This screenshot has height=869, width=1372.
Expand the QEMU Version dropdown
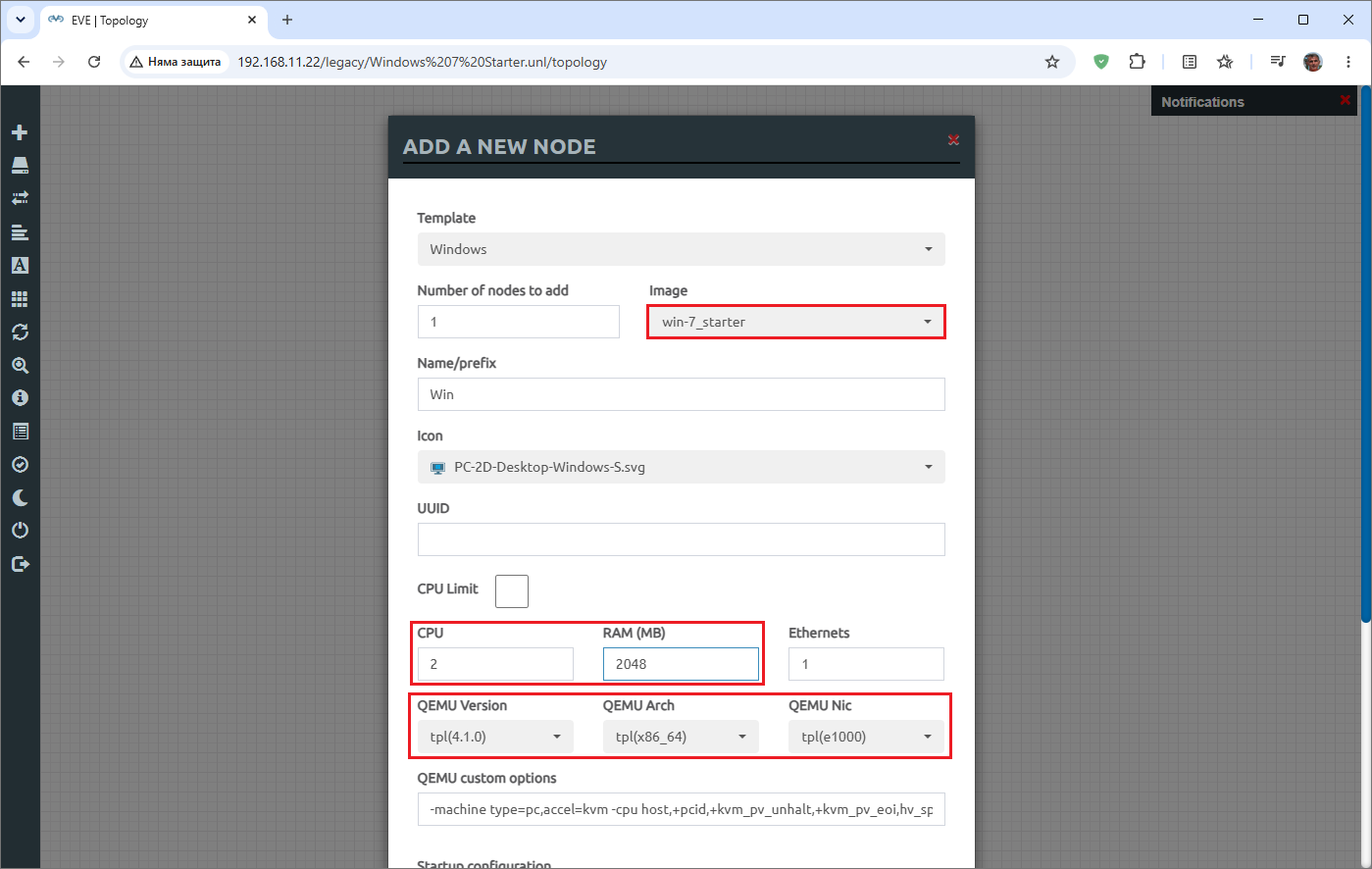495,737
